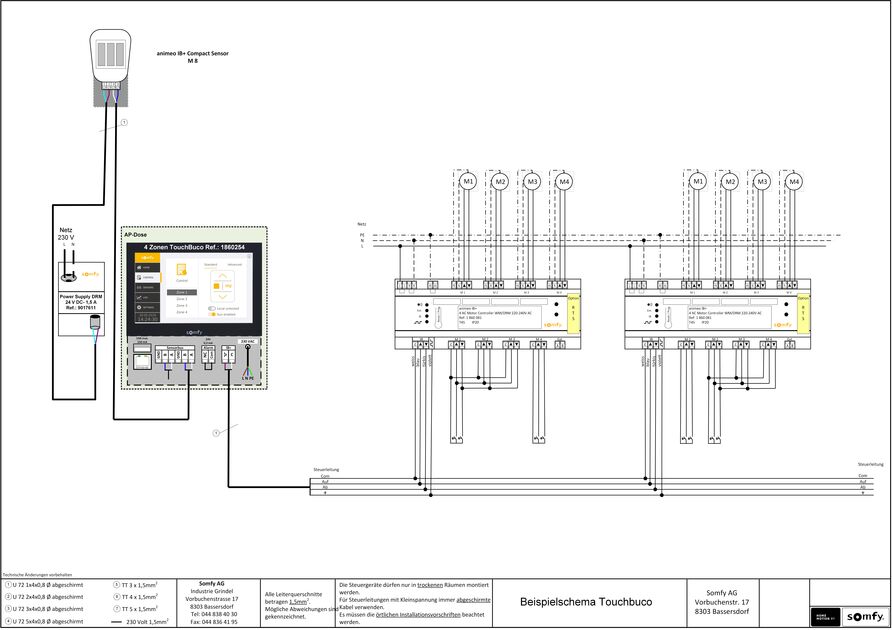Click the M2 motor symbol of left controller
This screenshot has width=892, height=630.
(499, 182)
